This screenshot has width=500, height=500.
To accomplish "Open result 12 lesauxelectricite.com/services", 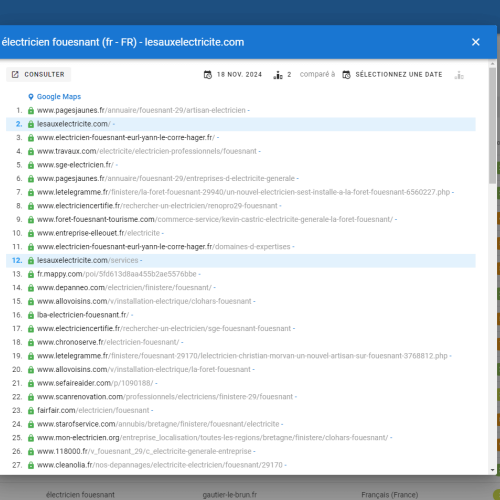I will pos(88,260).
